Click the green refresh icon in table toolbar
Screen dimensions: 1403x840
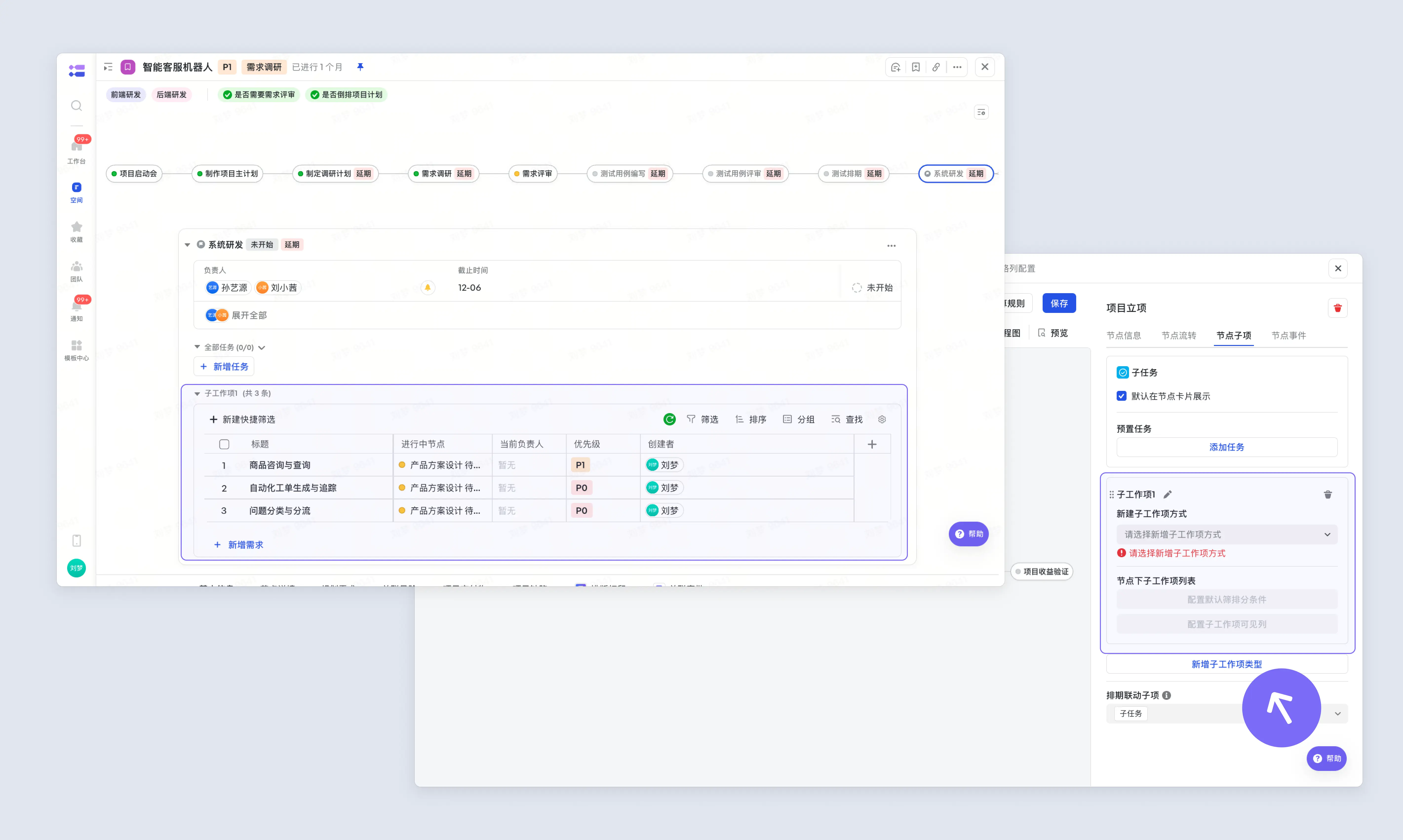[x=669, y=420]
